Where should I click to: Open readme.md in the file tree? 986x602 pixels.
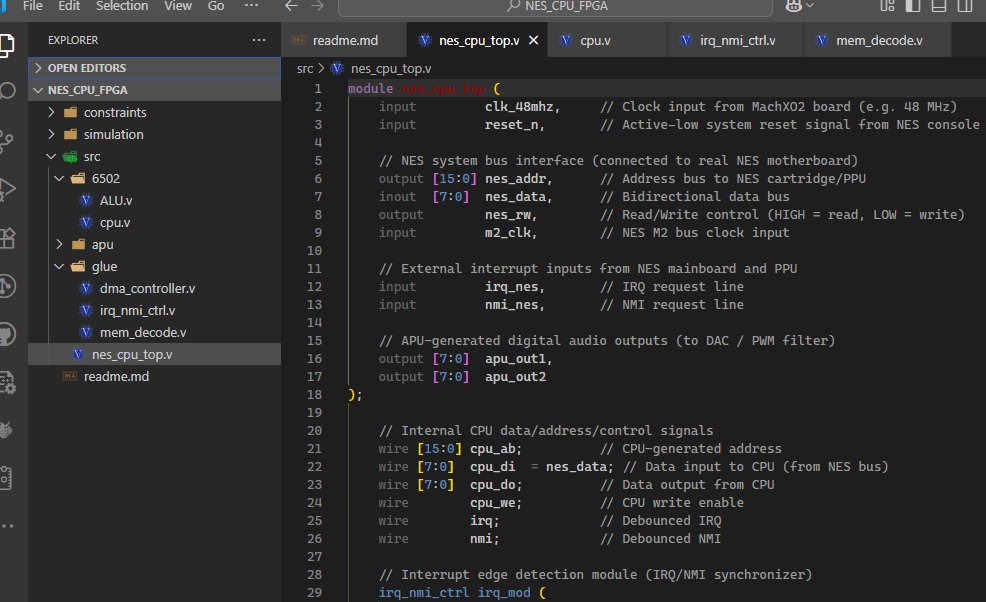[x=154, y=376]
